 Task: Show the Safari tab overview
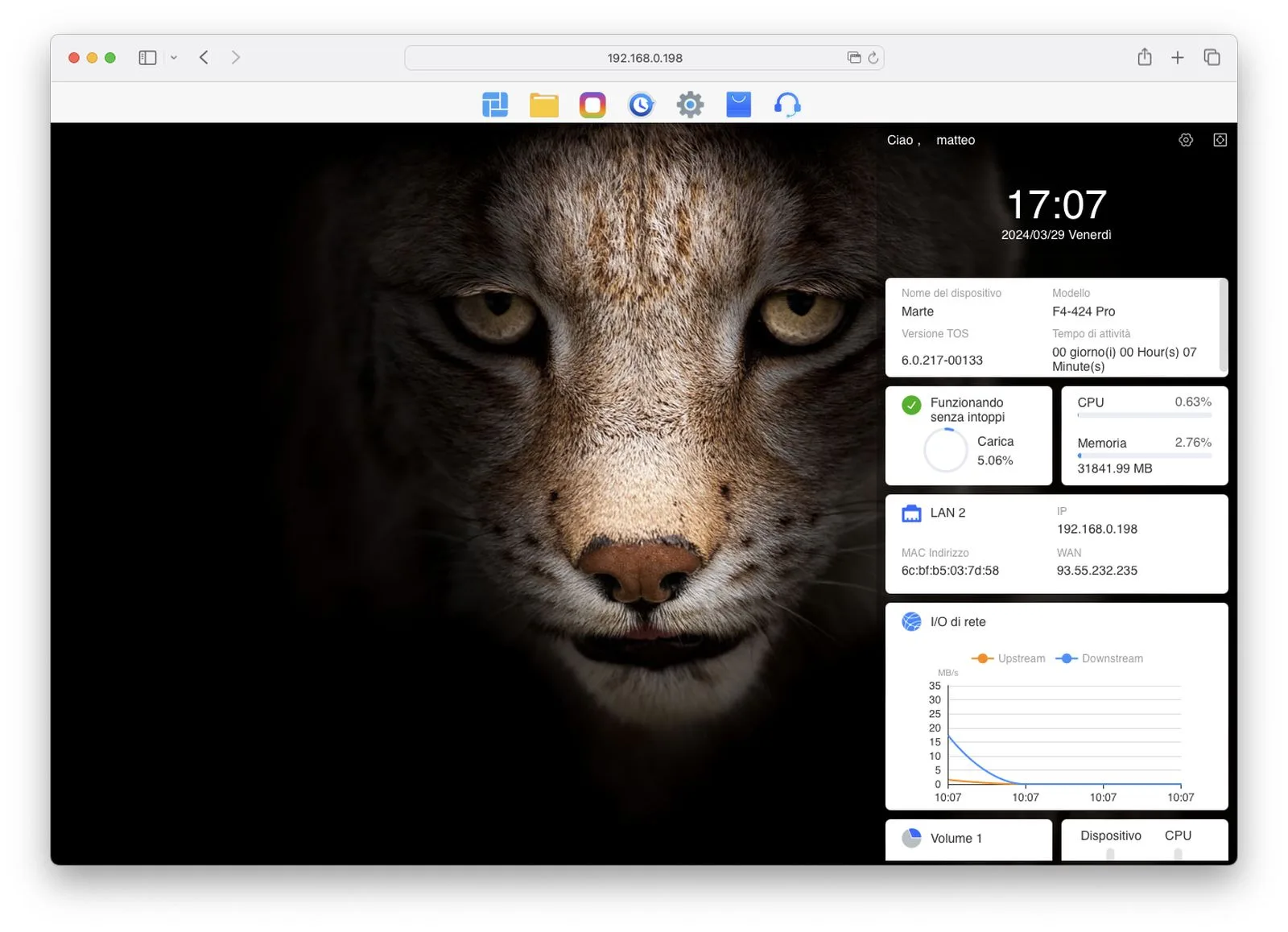click(x=1212, y=57)
